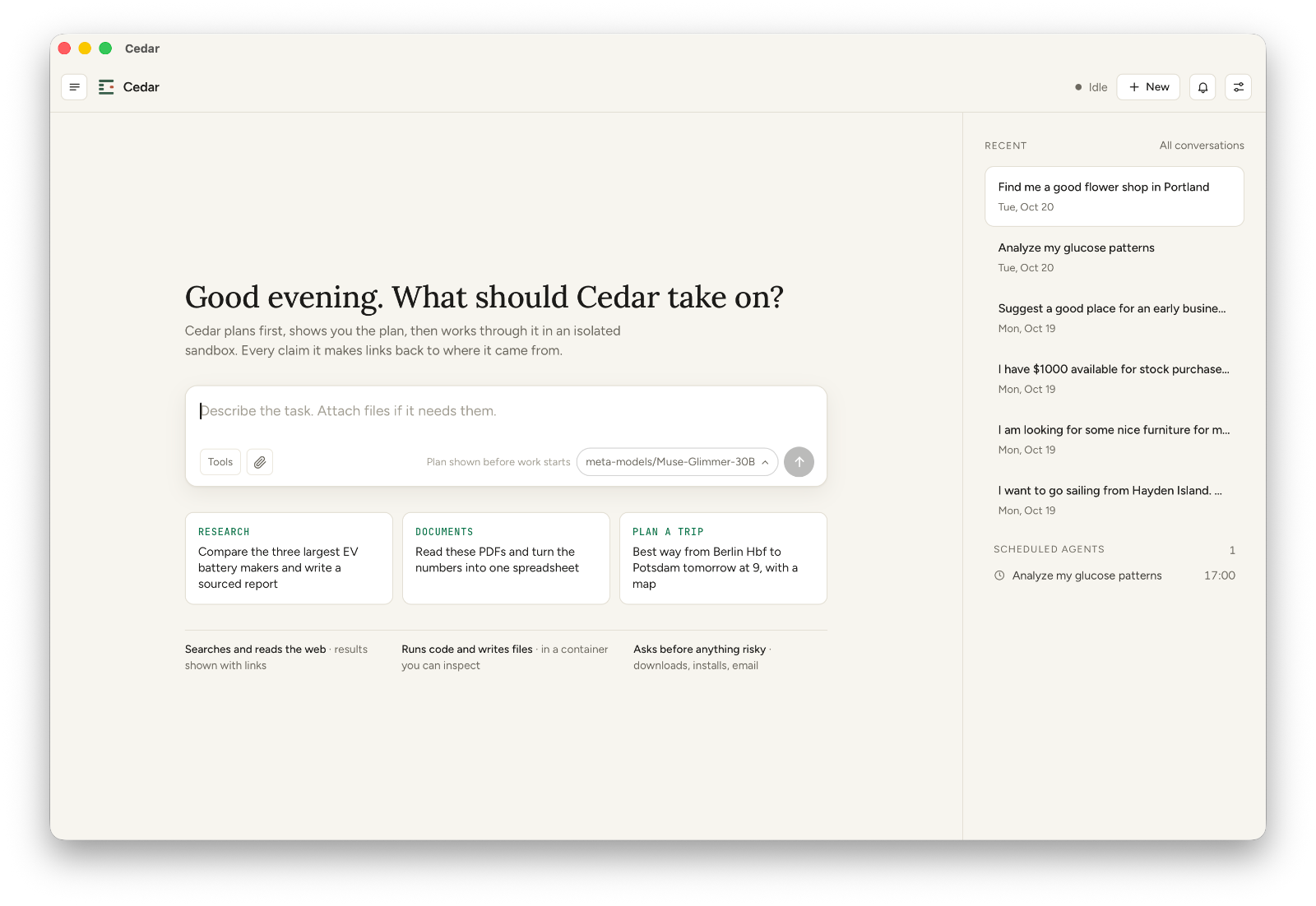The image size is (1316, 906).
Task: Choose the Documents PDFs to spreadsheet suggestion
Action: 506,558
